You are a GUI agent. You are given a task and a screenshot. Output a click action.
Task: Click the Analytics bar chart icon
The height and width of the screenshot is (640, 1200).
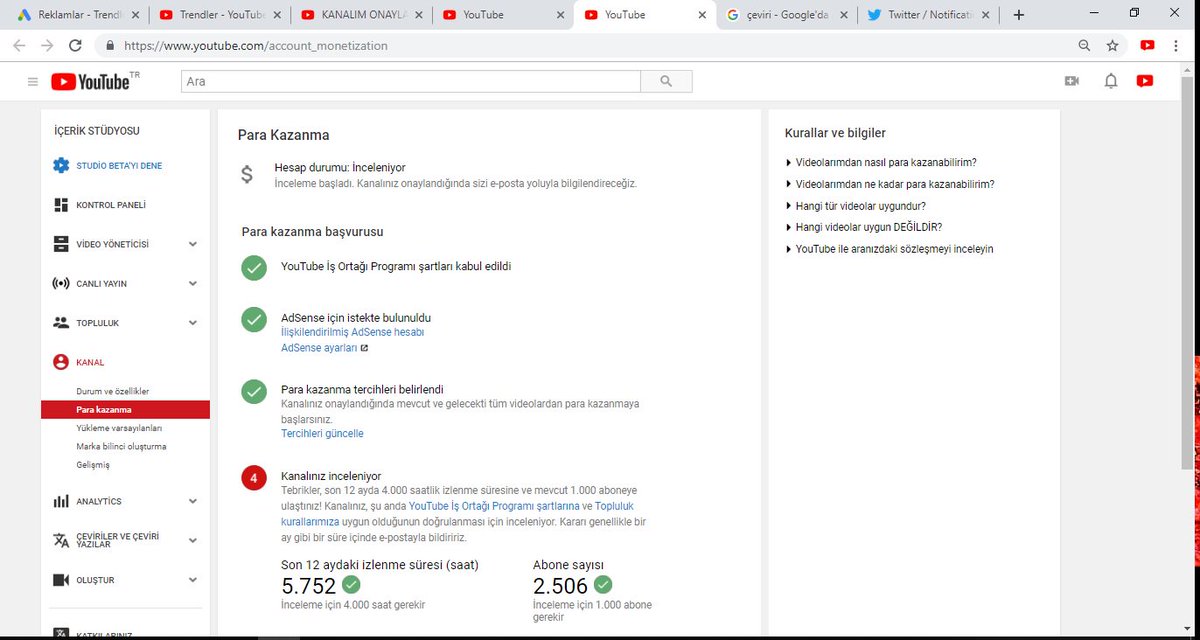point(61,501)
